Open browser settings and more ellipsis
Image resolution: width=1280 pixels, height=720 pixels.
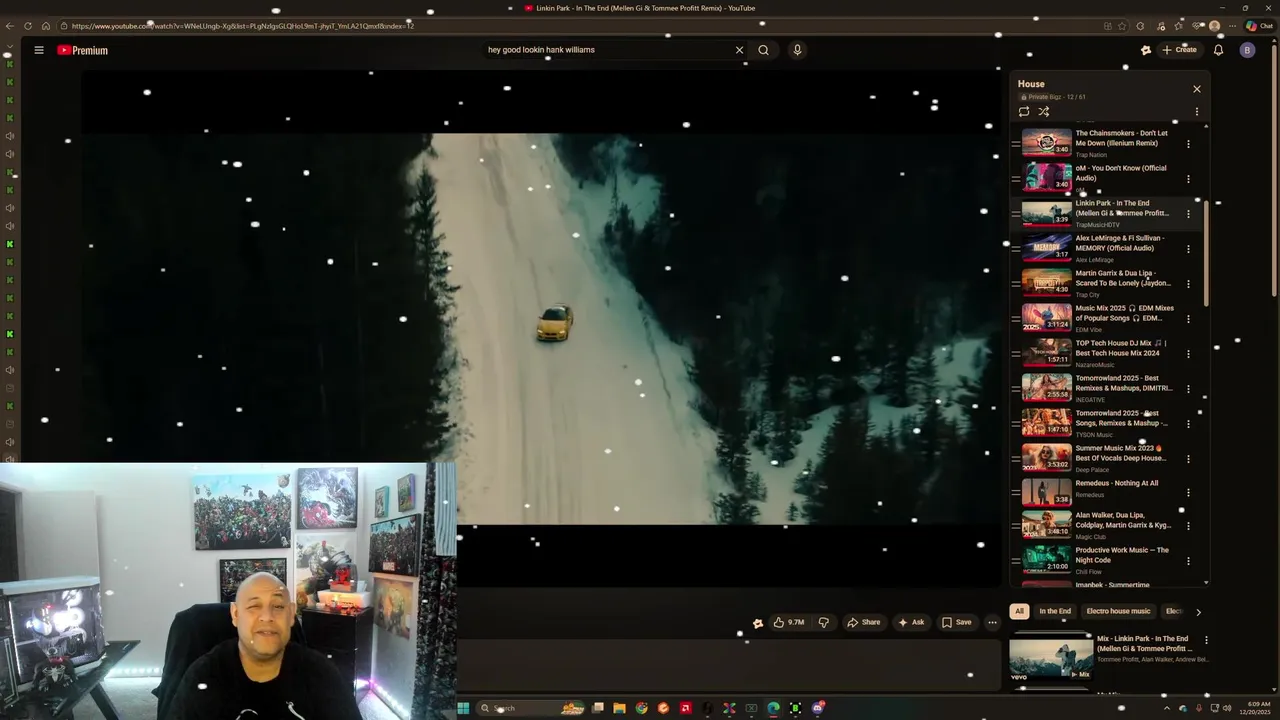[x=1232, y=26]
